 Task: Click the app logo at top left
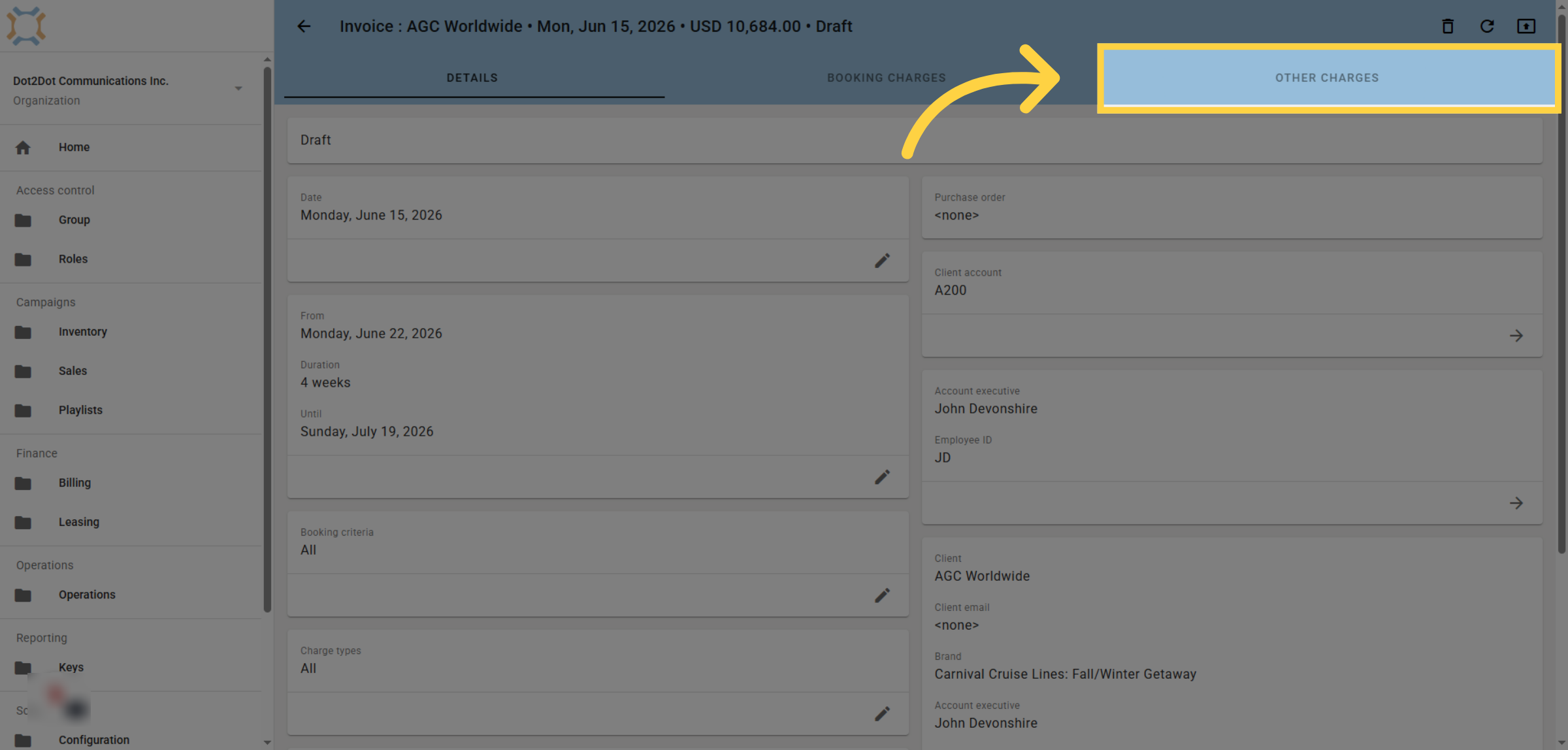click(x=26, y=26)
